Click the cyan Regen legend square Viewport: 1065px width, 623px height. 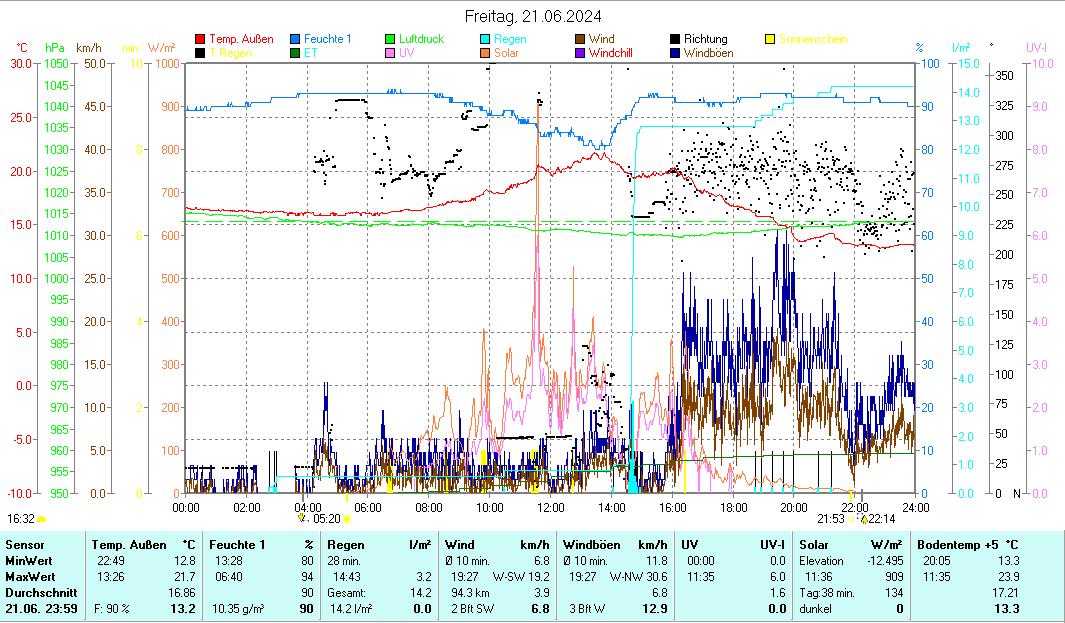pos(486,40)
